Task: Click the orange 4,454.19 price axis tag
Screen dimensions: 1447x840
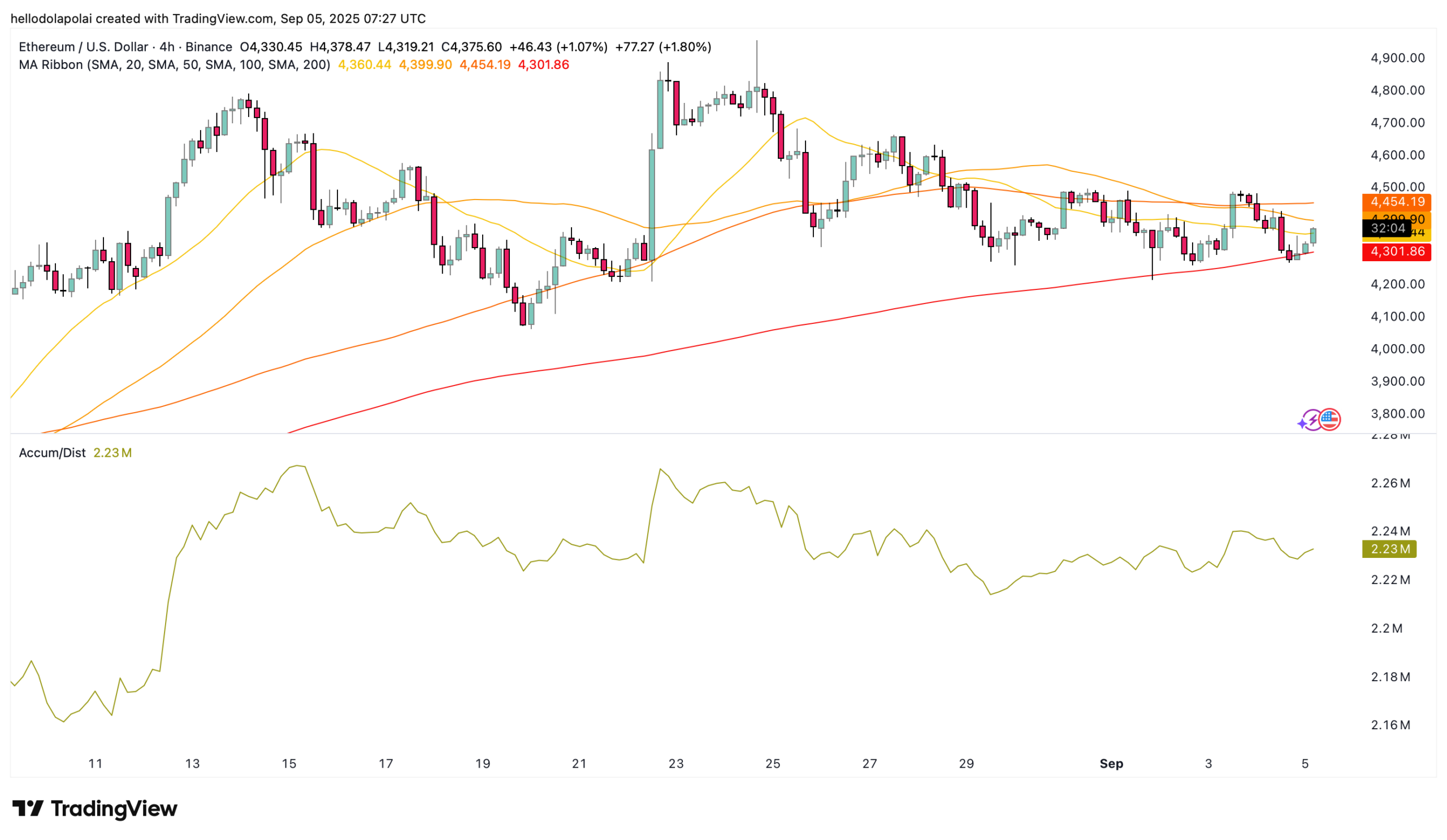Action: click(x=1397, y=202)
